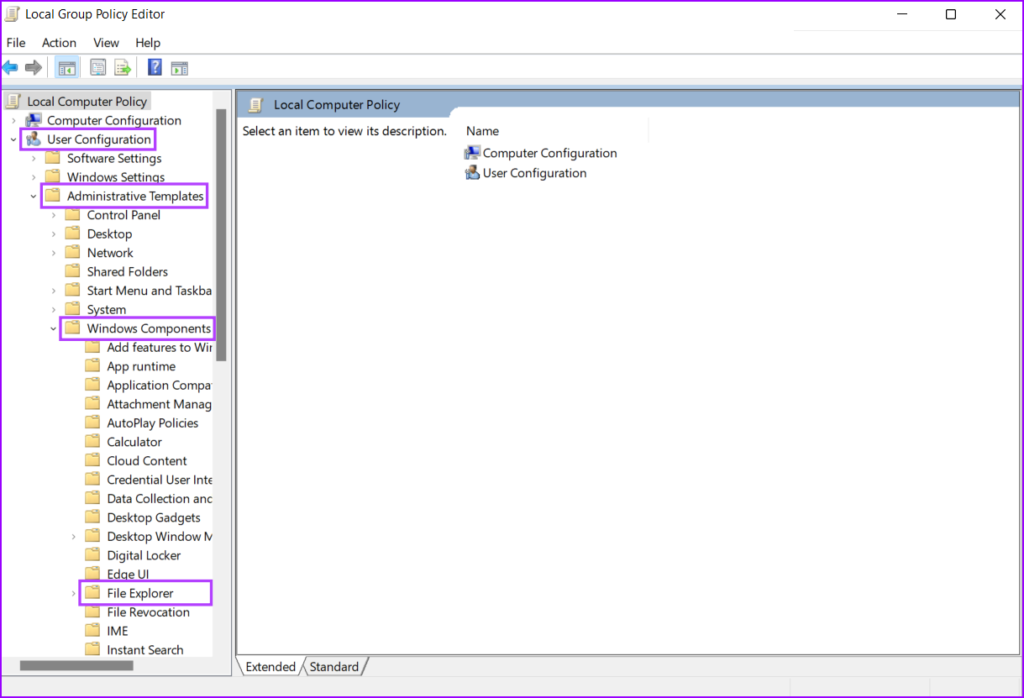Viewport: 1024px width, 698px height.
Task: Collapse the Administrative Templates node
Action: (33, 196)
